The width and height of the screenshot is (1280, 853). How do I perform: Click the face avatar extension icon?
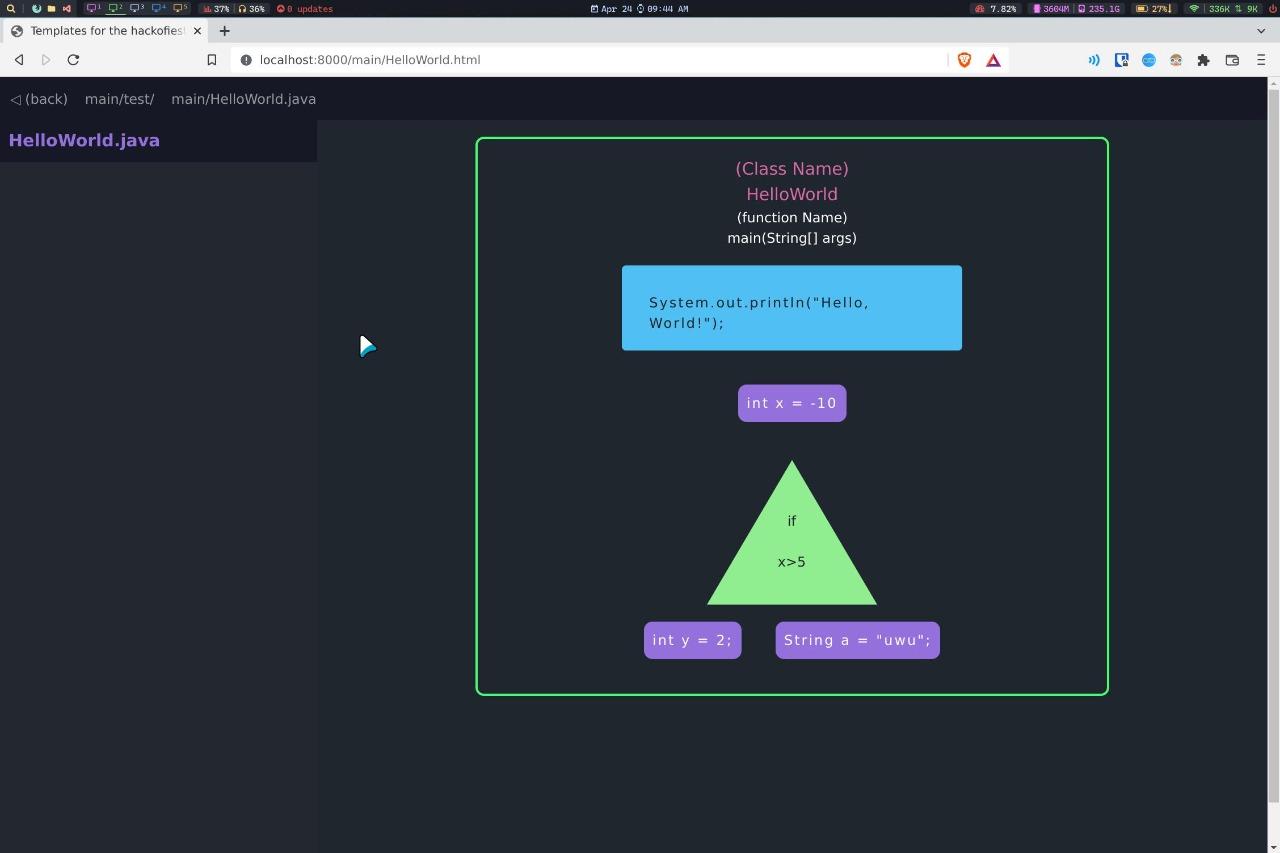click(x=1176, y=60)
